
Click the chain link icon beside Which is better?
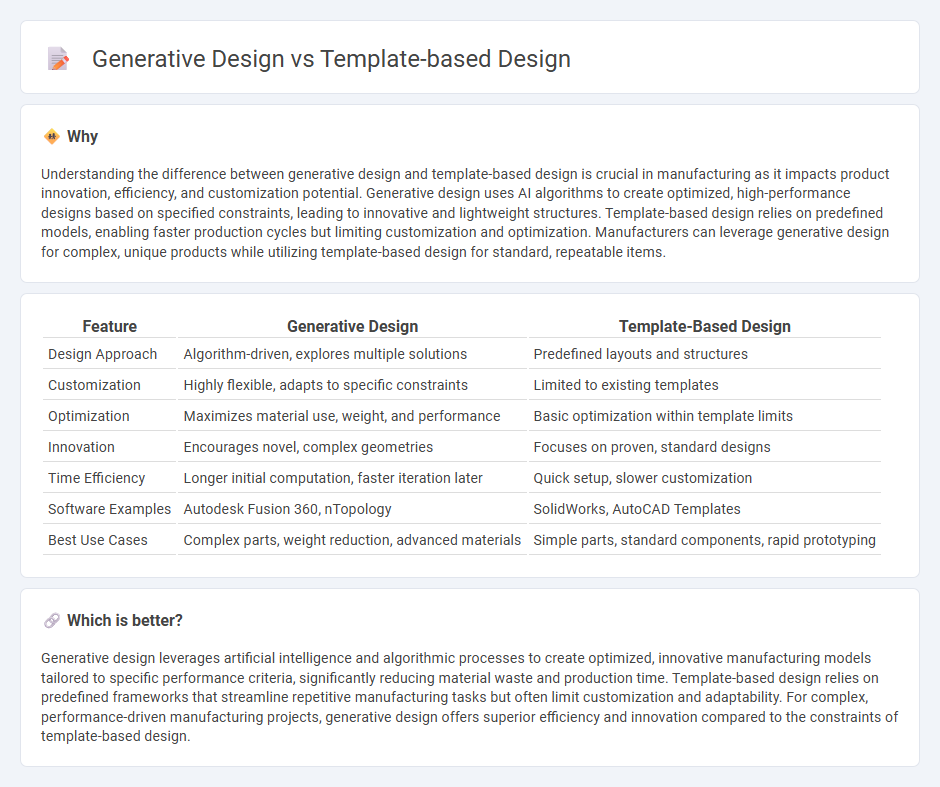coord(50,620)
